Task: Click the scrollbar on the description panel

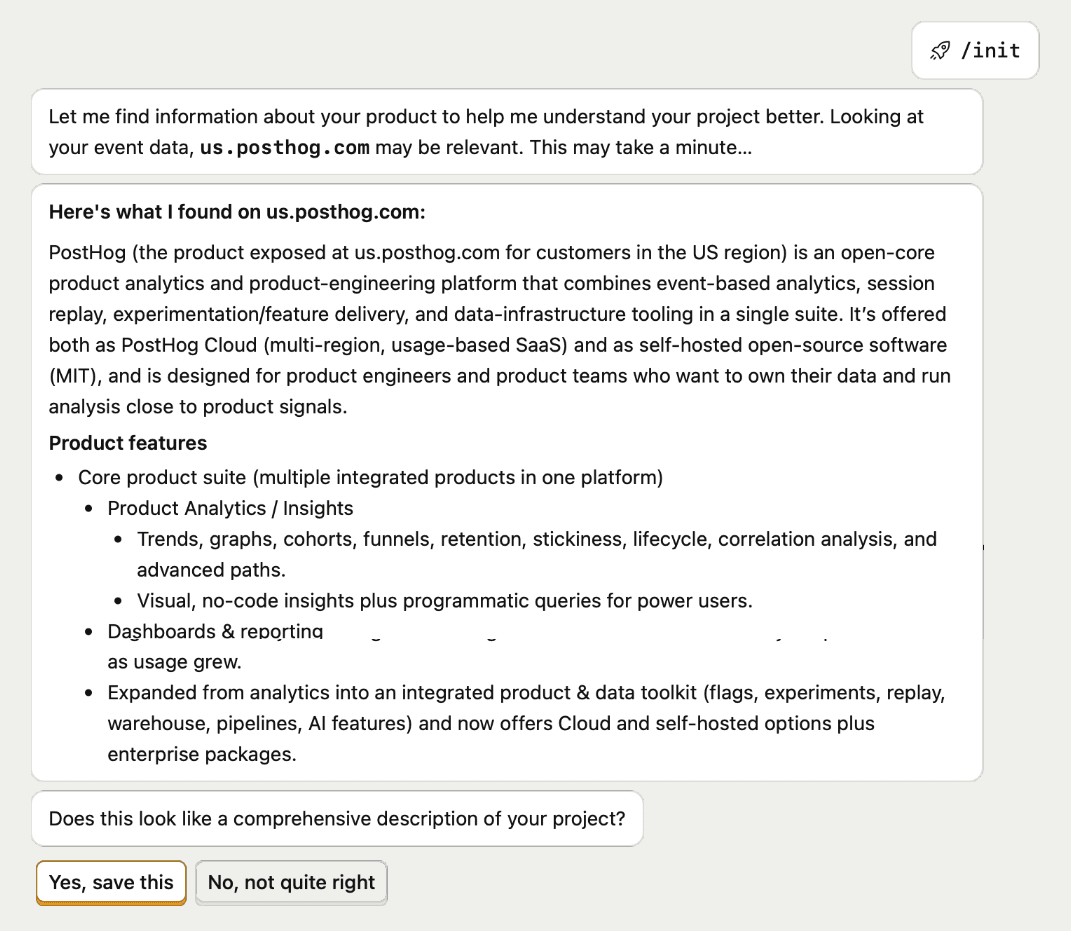Action: click(x=983, y=590)
